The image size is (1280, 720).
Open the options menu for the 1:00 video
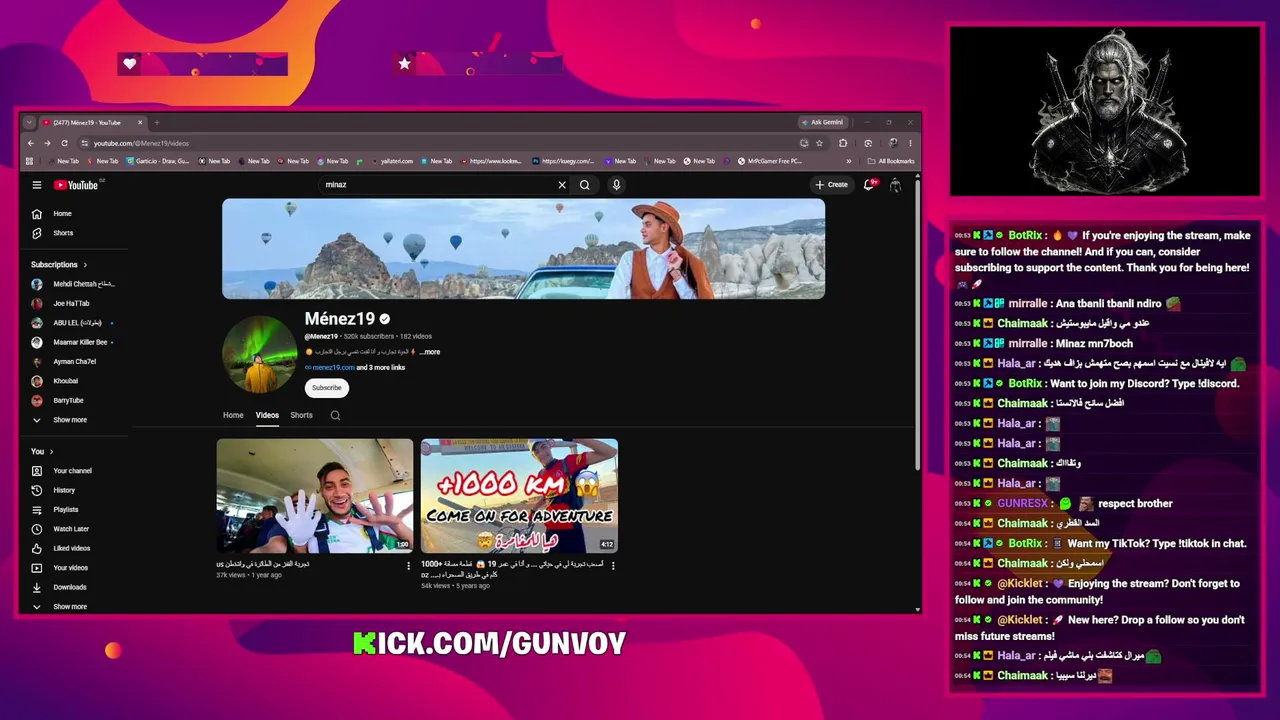point(408,565)
